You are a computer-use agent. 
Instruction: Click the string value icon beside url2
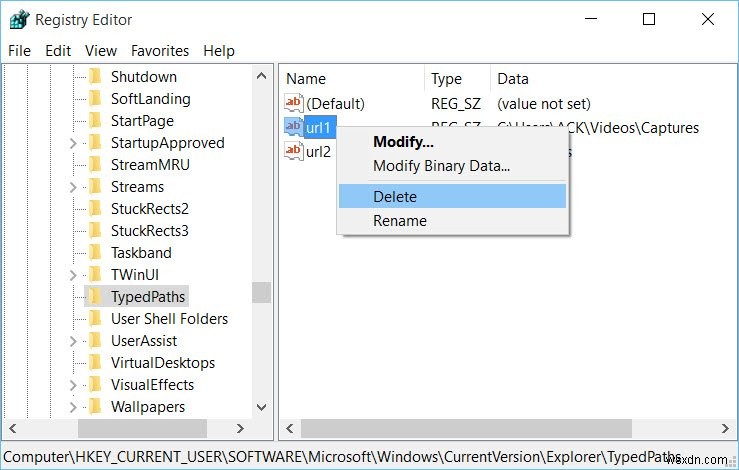coord(294,151)
